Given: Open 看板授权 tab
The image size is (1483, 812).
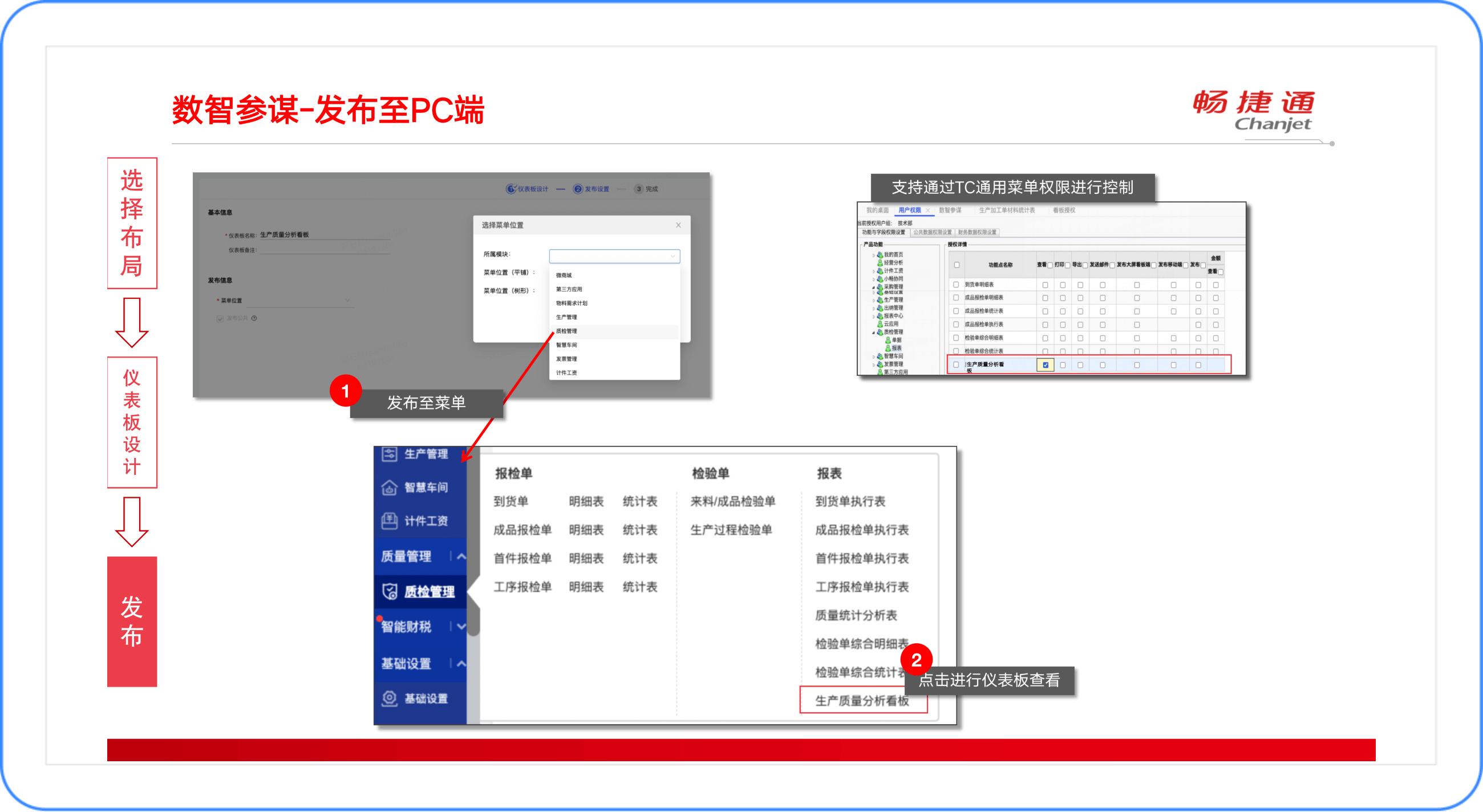Looking at the screenshot, I should click(1064, 210).
